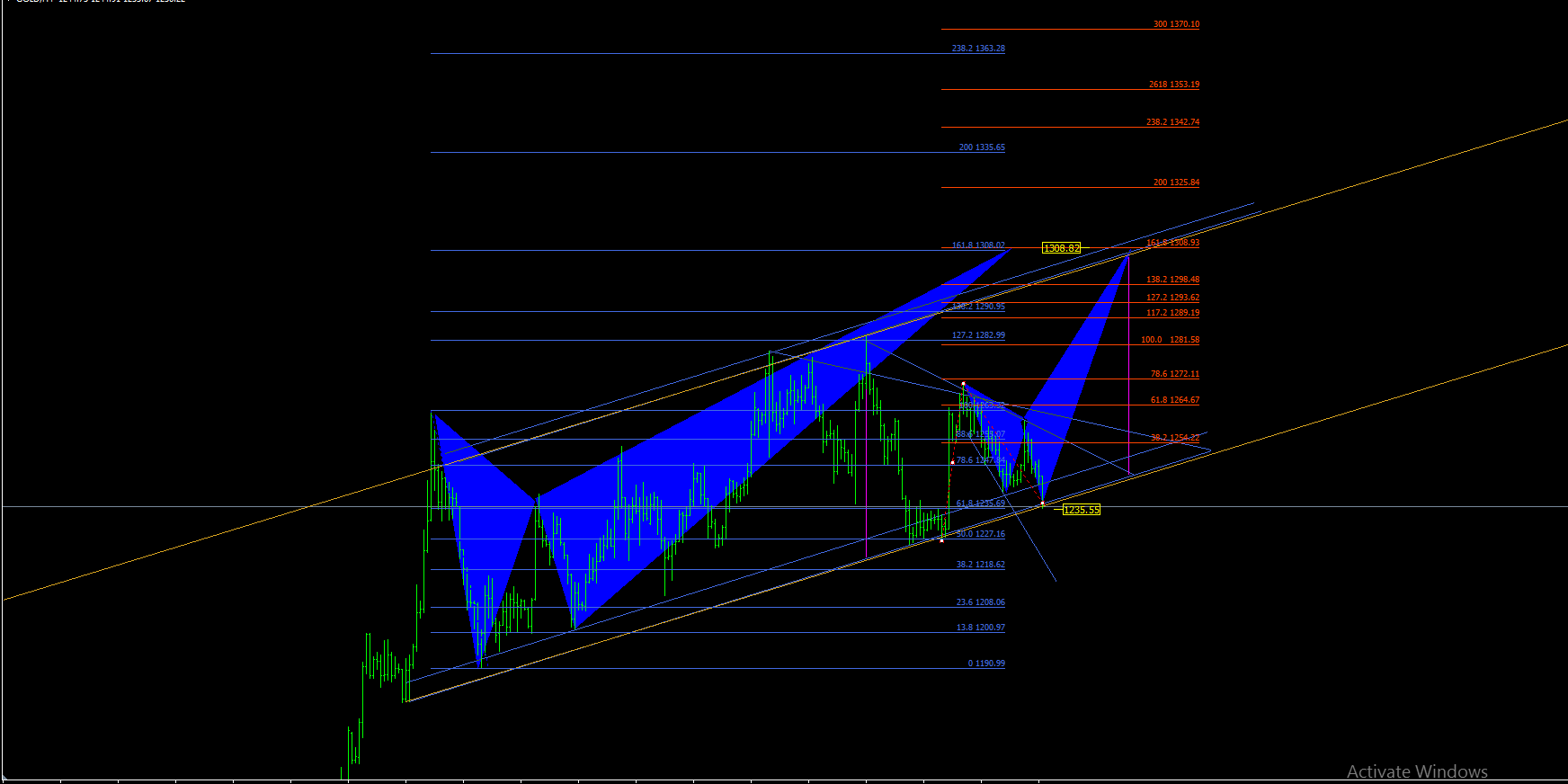Click the red level label "78.6 1272.11"
The image size is (1568, 784).
[1174, 374]
